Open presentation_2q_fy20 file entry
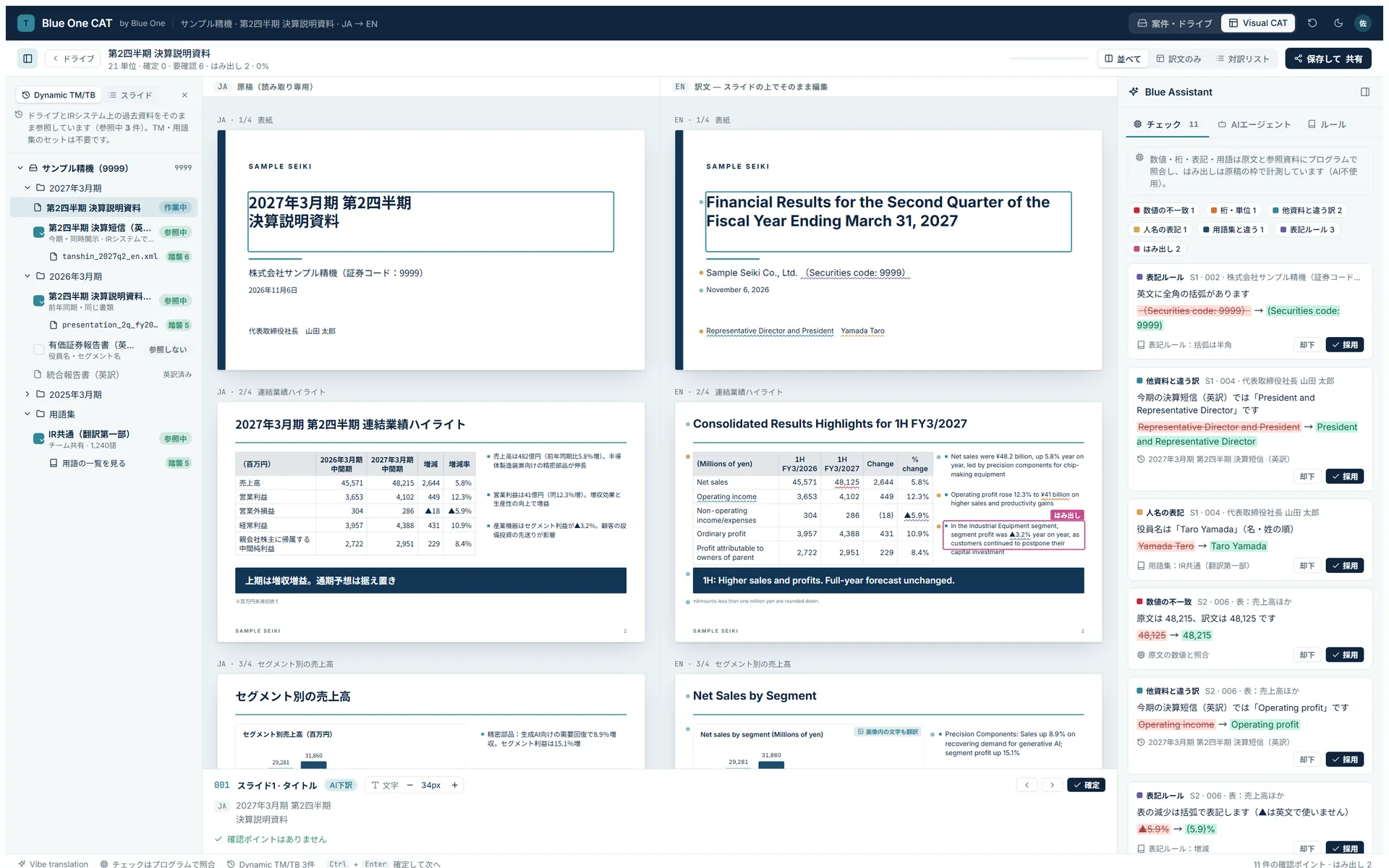Screen dimensions: 1389x868 click(109, 325)
